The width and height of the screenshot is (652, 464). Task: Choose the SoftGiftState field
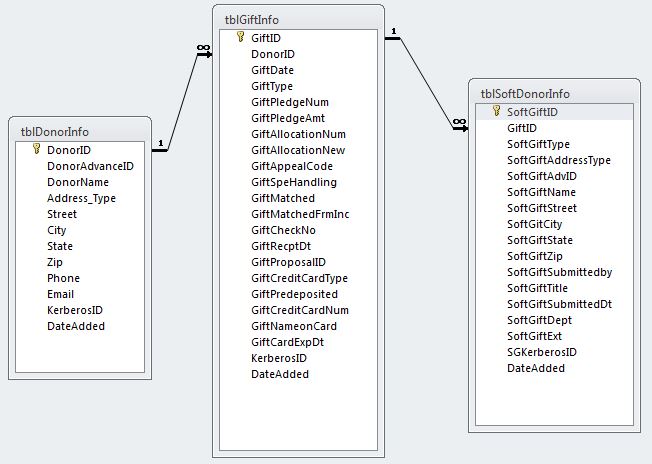554,240
